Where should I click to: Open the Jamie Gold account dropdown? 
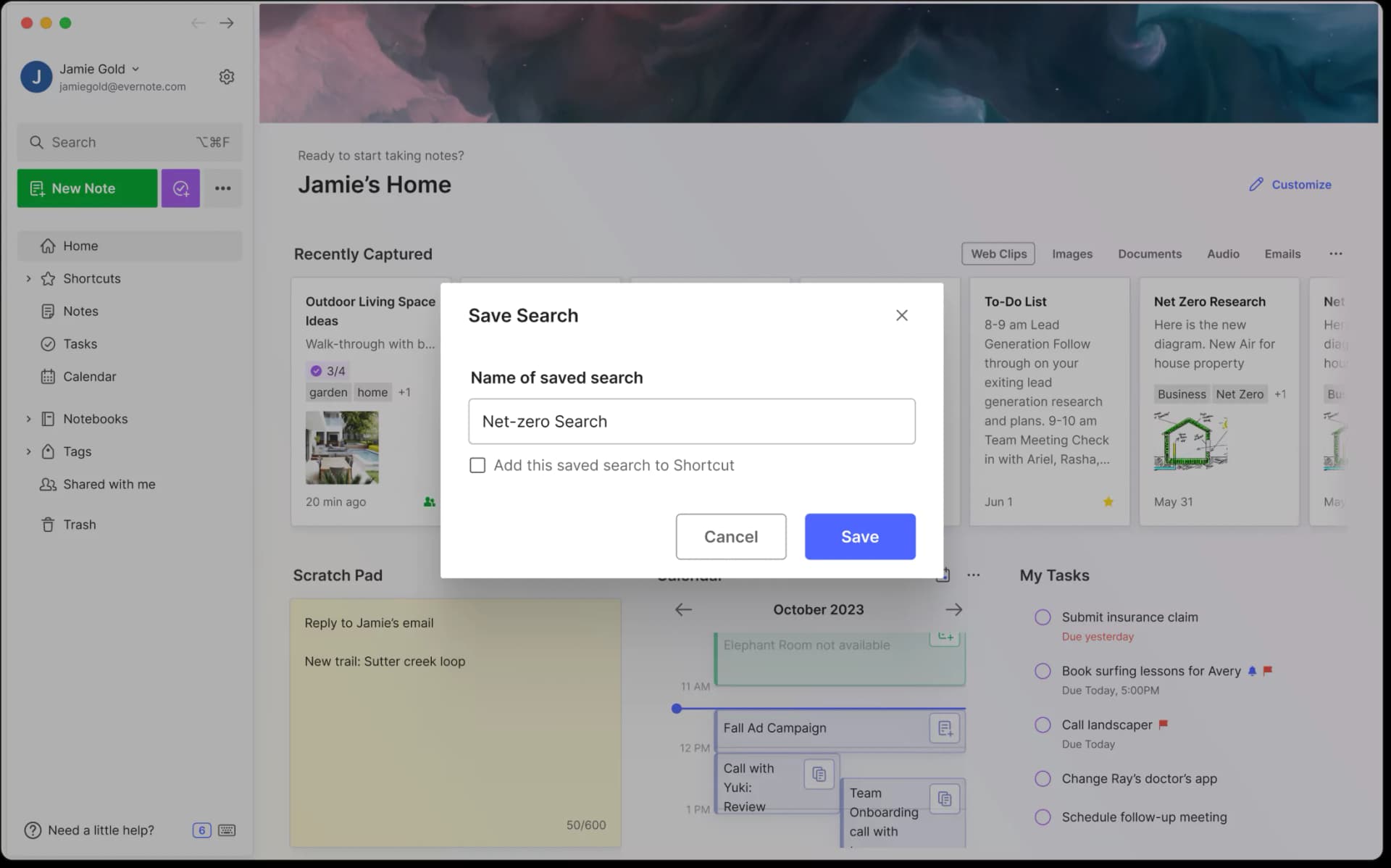135,69
